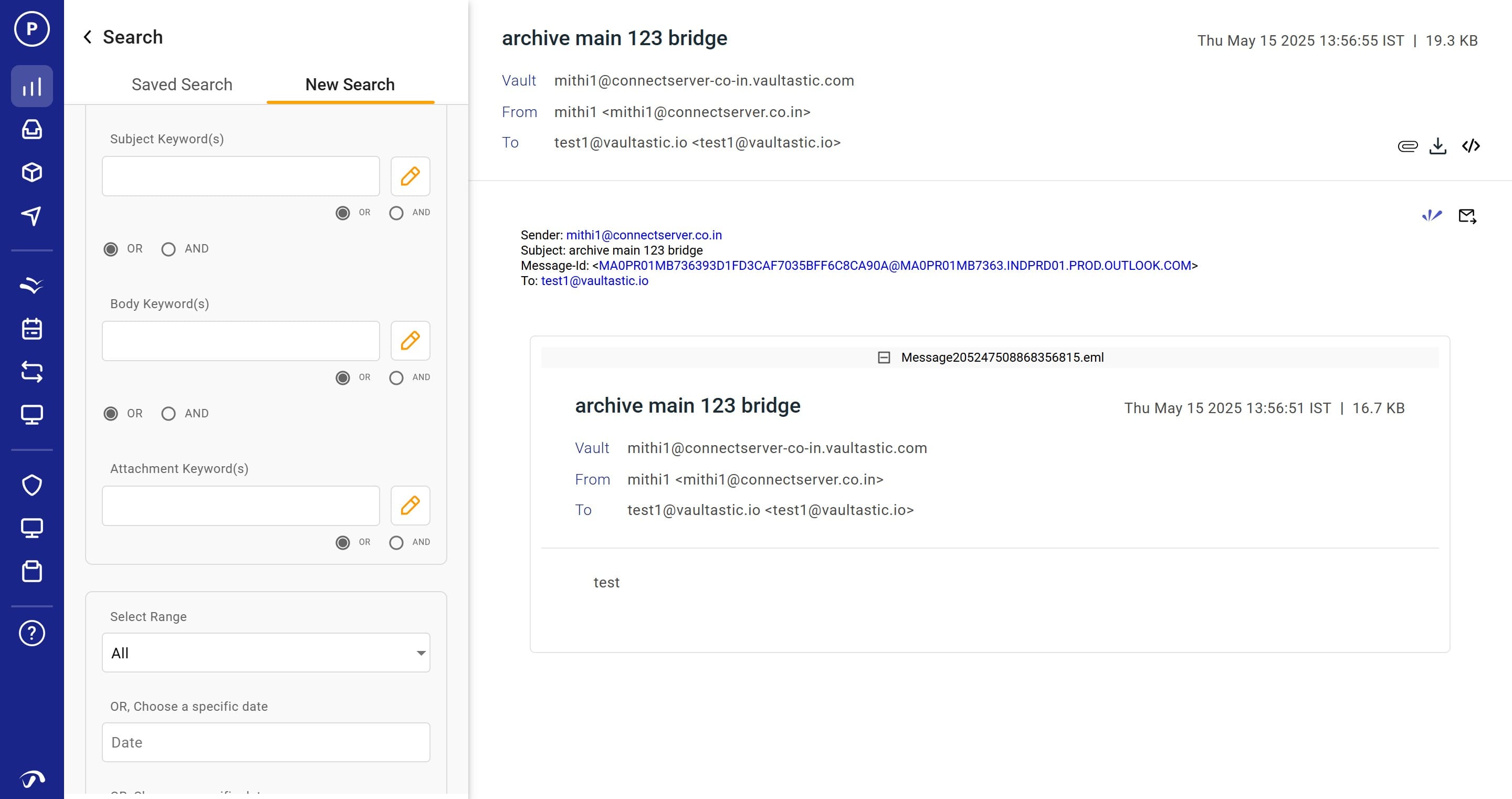This screenshot has height=799, width=1512.
Task: Open the help question mark icon
Action: coord(31,633)
